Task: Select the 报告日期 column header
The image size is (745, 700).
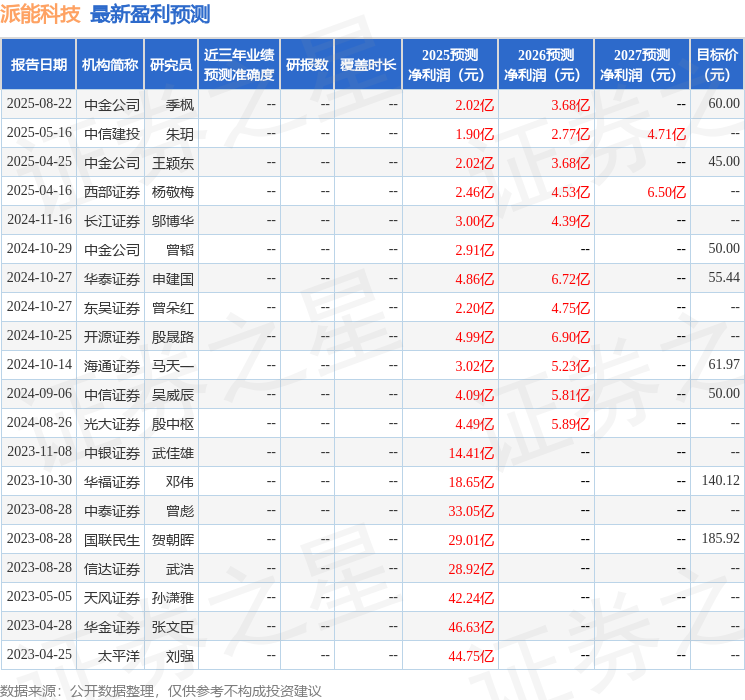Action: tap(39, 65)
